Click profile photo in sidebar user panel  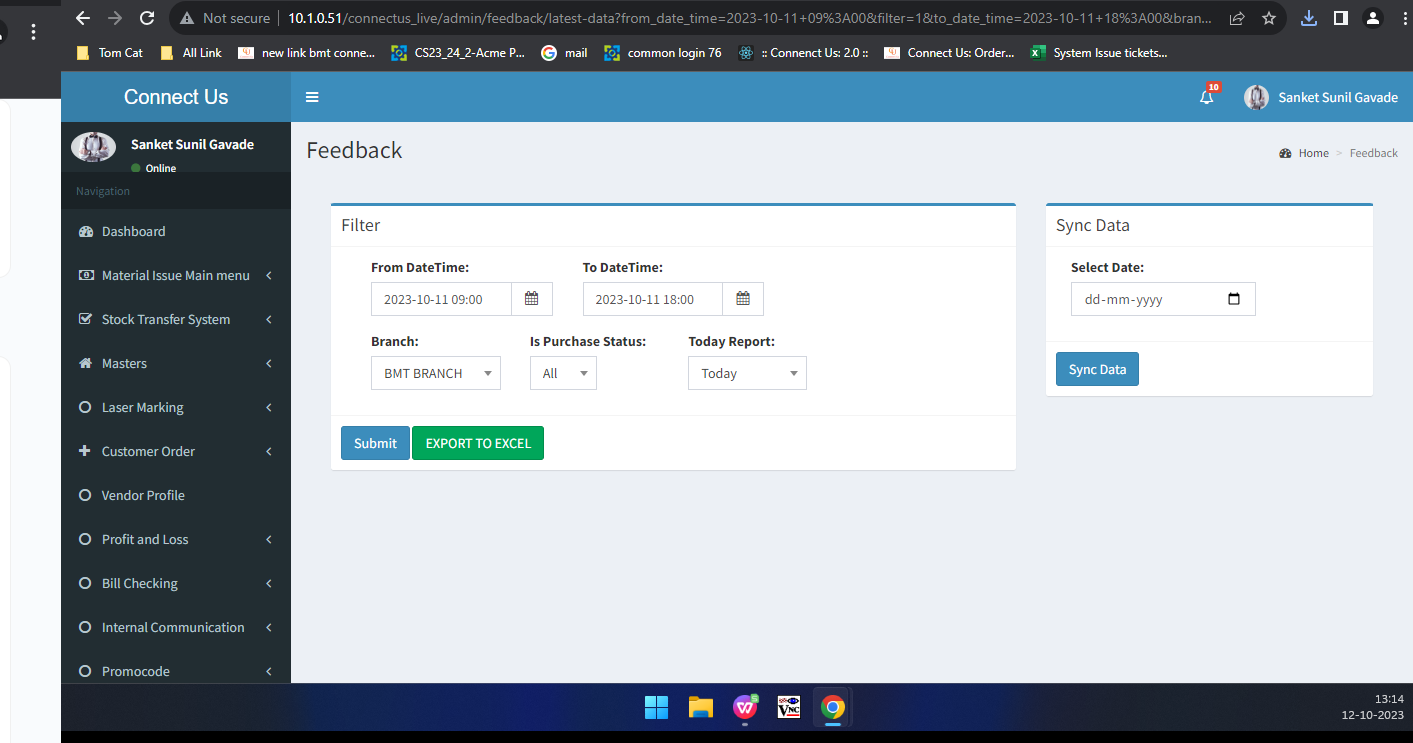[x=93, y=147]
